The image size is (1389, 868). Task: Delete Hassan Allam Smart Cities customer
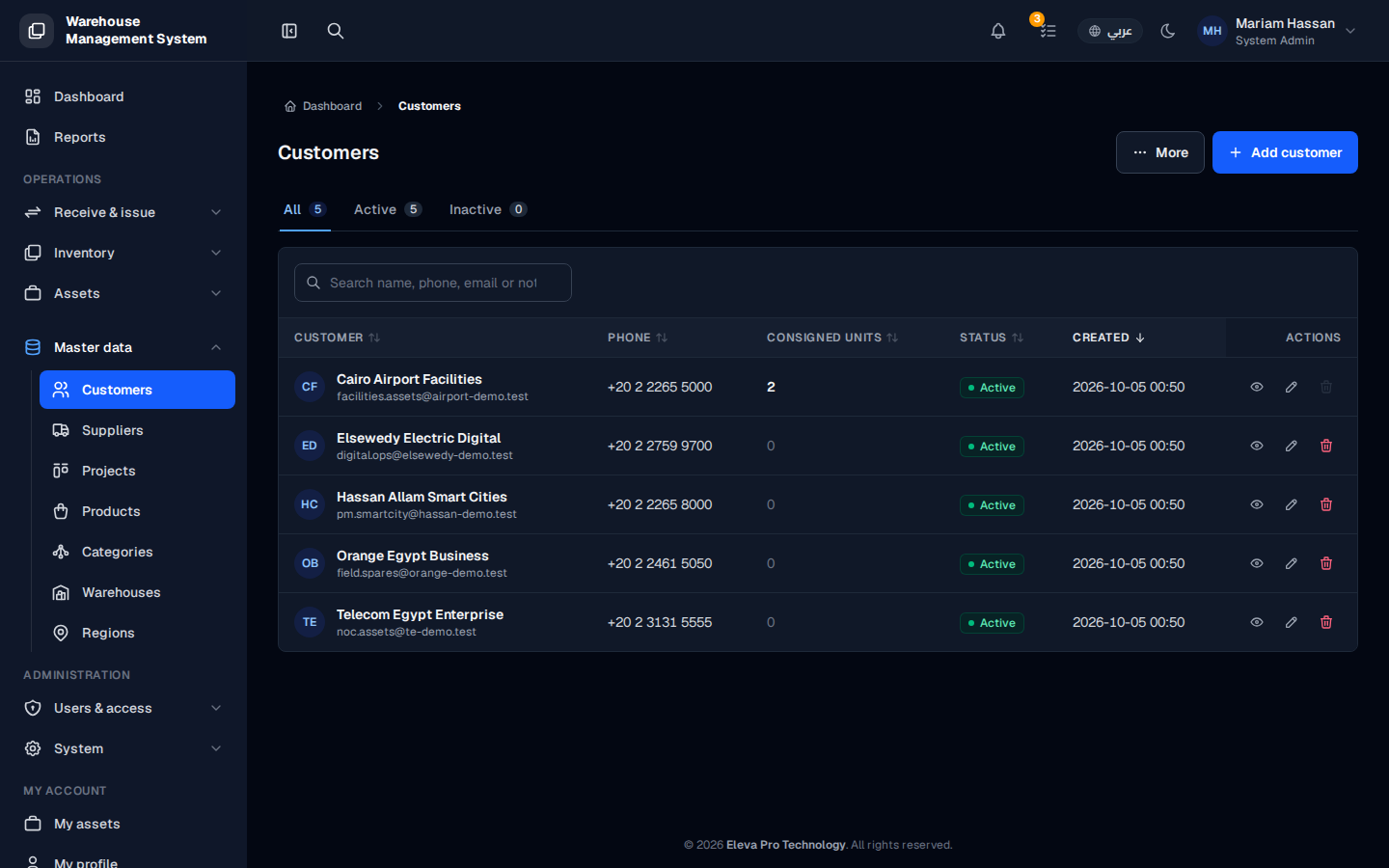pyautogui.click(x=1326, y=504)
